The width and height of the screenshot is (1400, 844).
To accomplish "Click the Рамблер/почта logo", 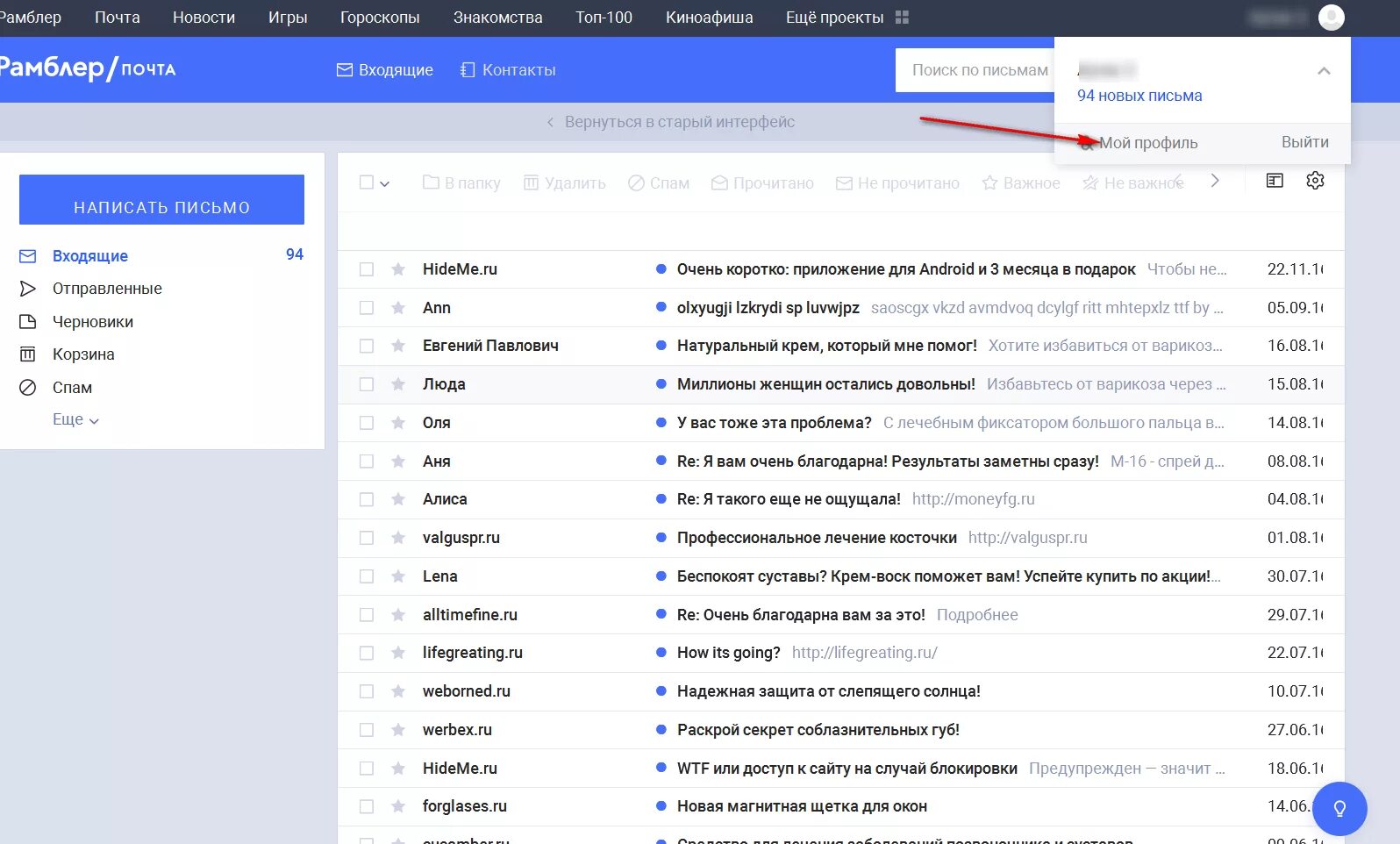I will [88, 68].
